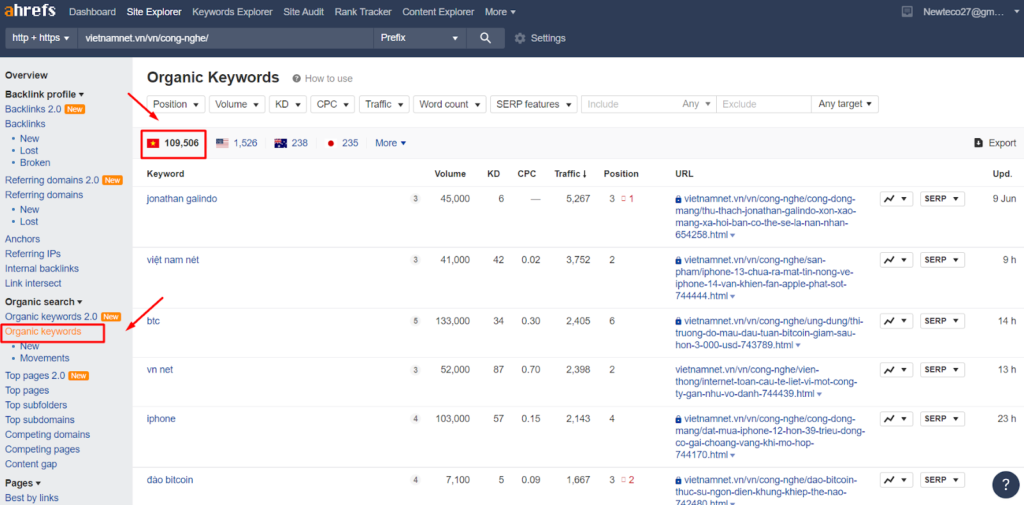Open the CPC filter dropdown
This screenshot has height=505, width=1024.
pyautogui.click(x=332, y=104)
